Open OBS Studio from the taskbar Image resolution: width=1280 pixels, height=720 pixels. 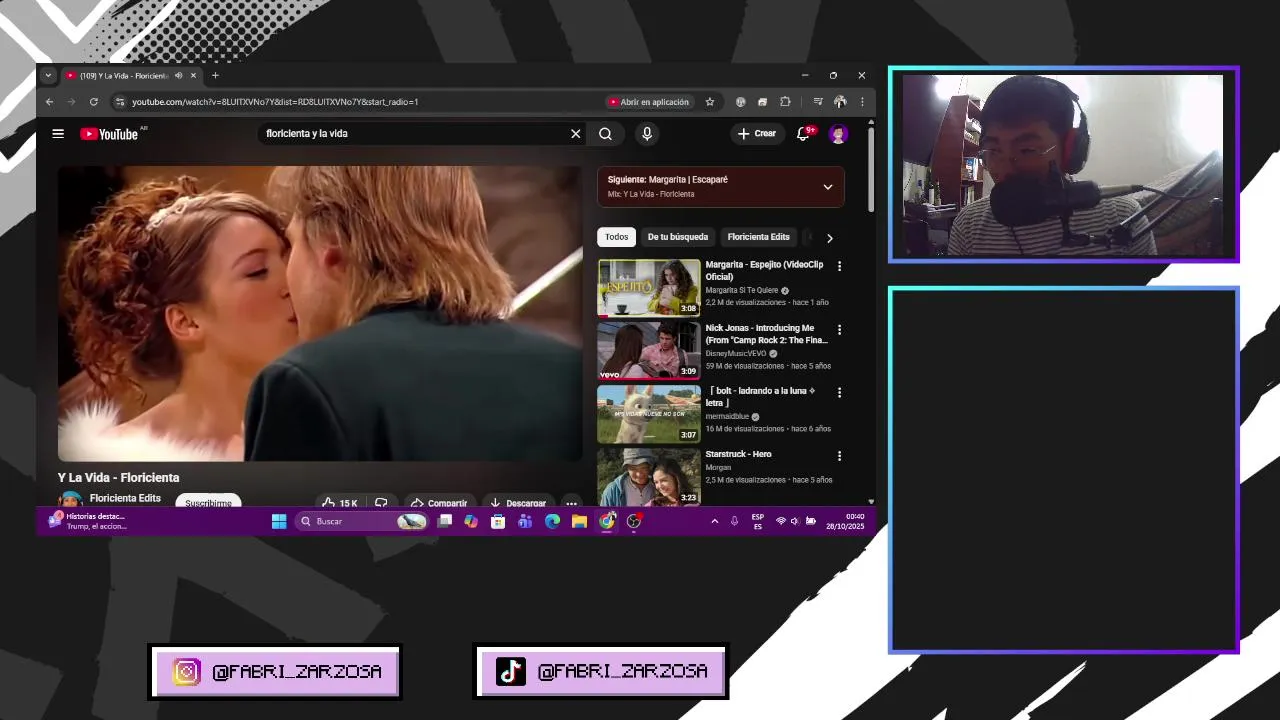point(634,521)
